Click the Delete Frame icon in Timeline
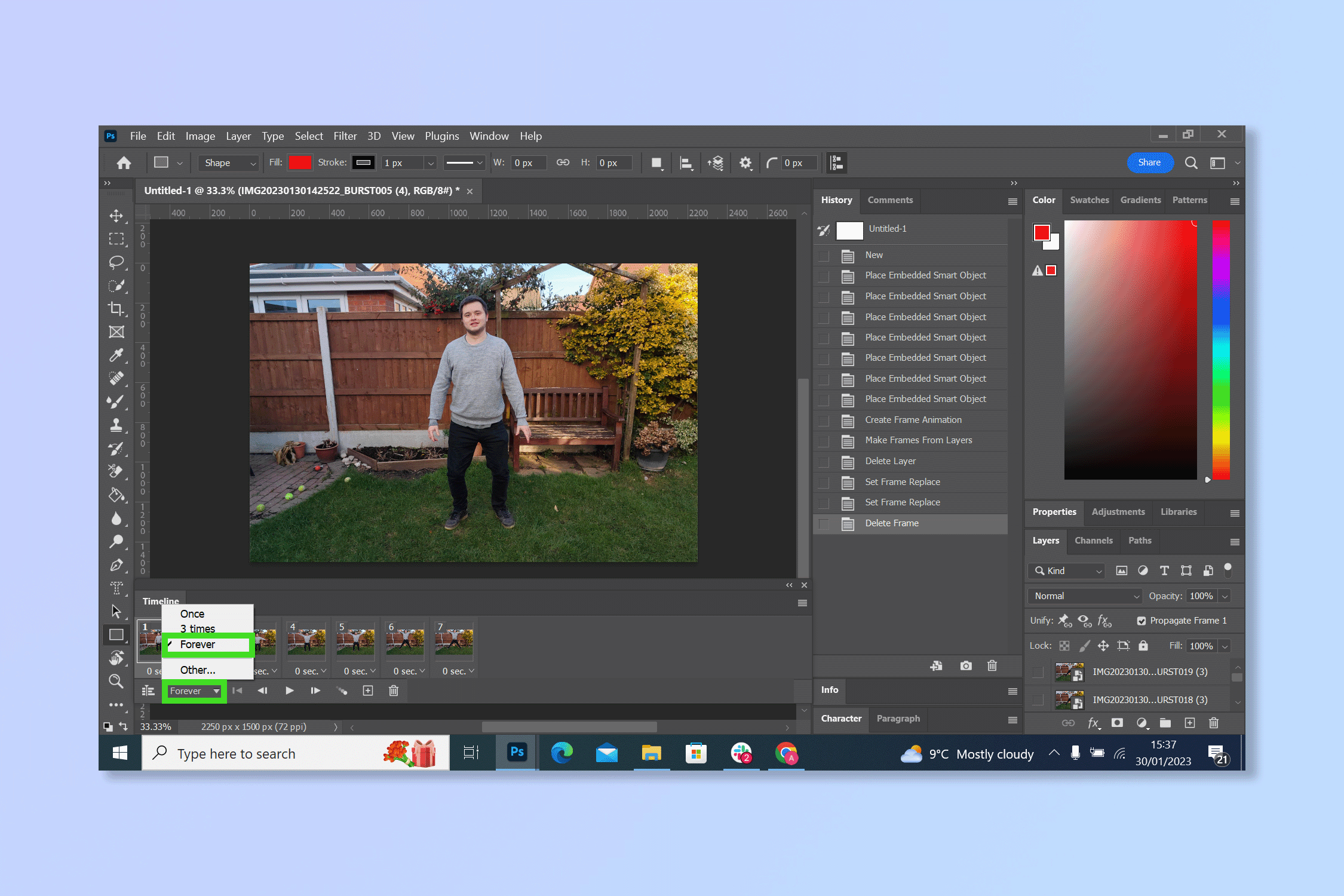The width and height of the screenshot is (1344, 896). coord(392,691)
